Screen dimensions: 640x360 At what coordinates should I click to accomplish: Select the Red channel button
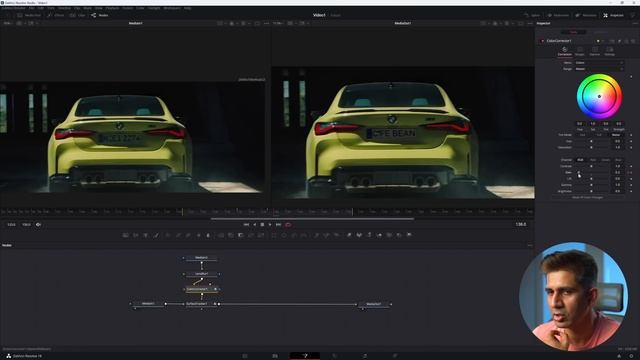click(593, 160)
